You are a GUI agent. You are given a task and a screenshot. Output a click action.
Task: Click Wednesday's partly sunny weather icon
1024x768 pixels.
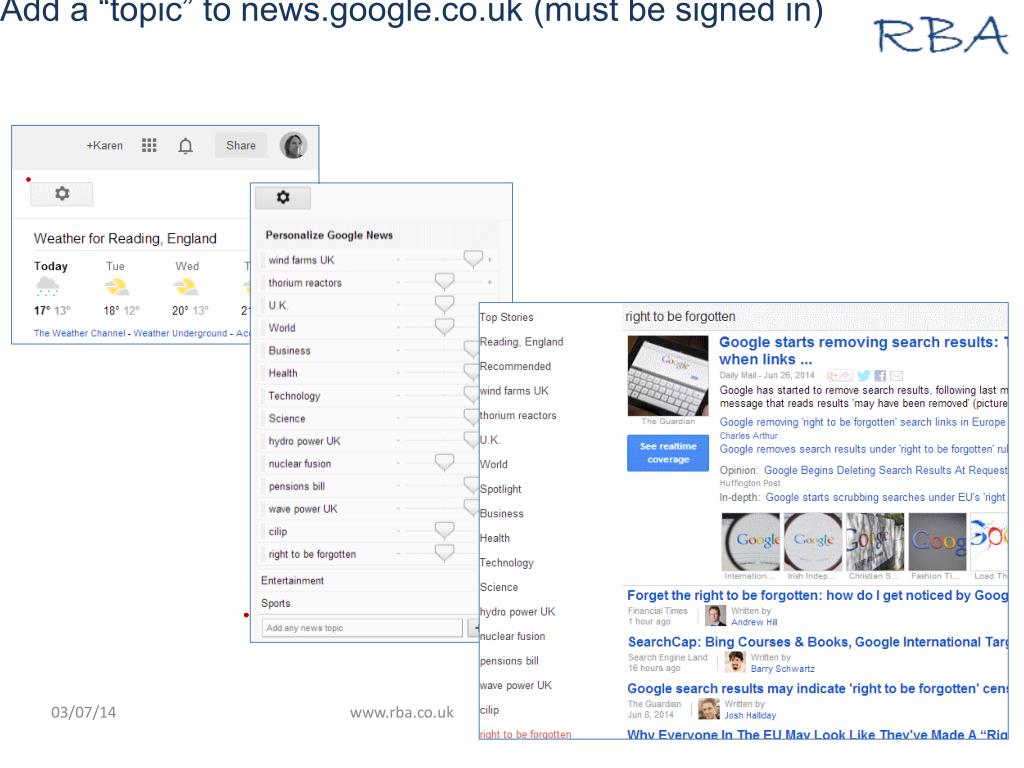click(186, 287)
